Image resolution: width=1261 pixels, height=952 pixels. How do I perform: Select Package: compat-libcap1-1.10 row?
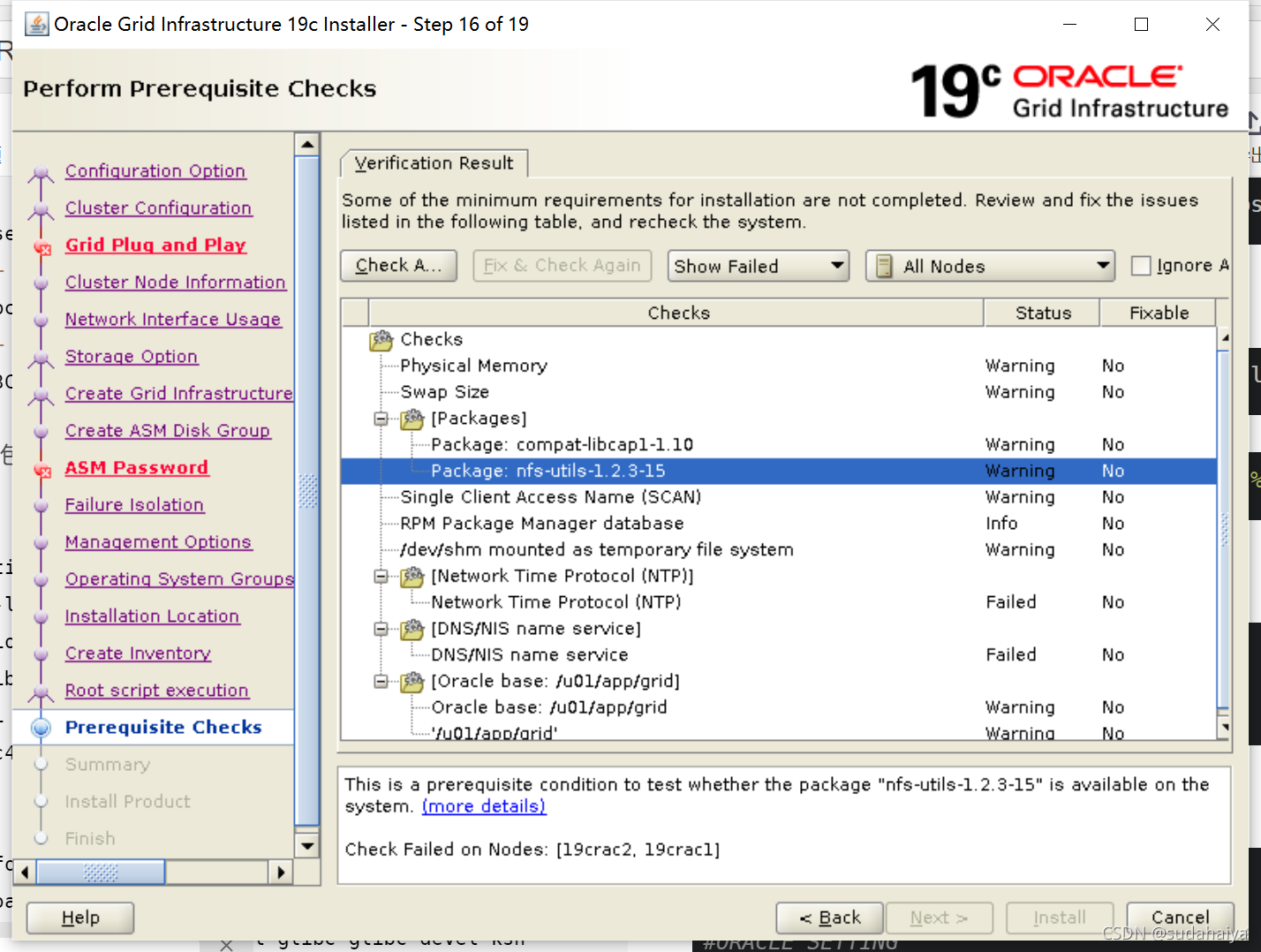pyautogui.click(x=779, y=445)
